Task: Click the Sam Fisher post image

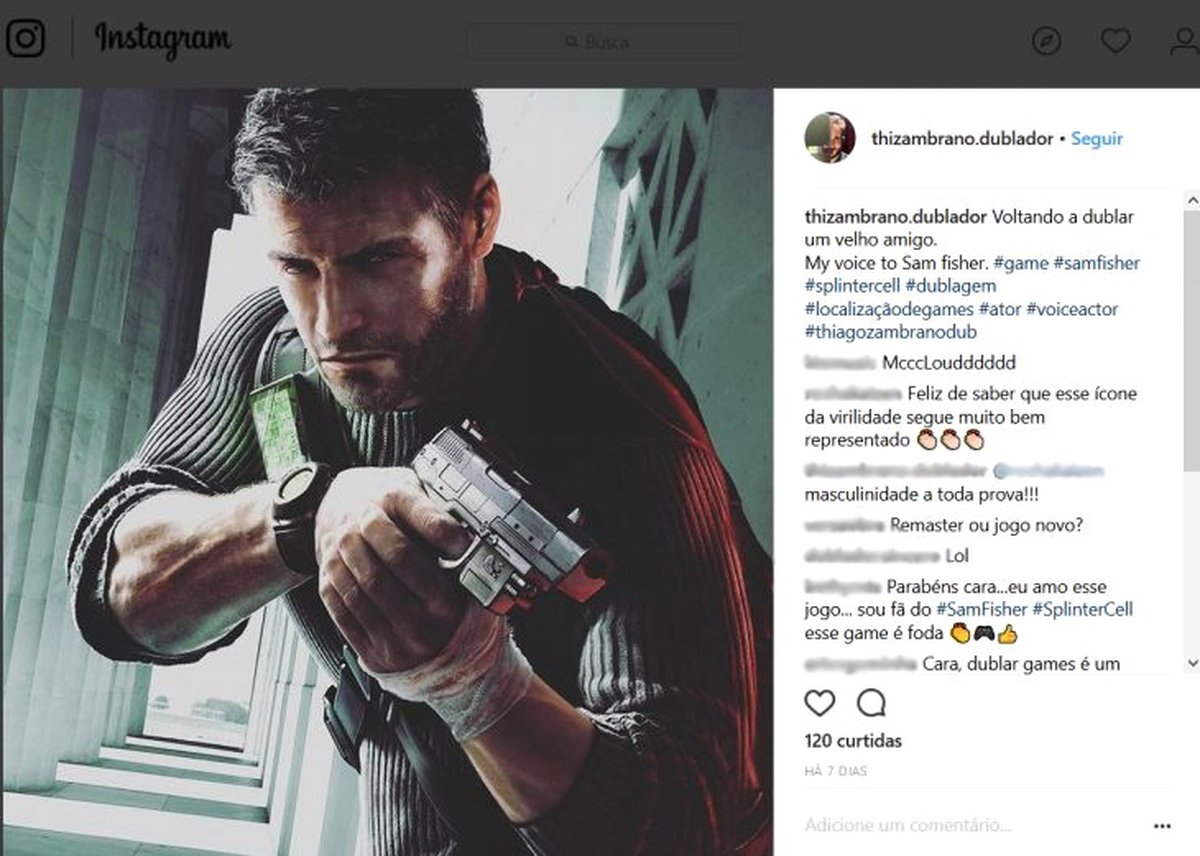Action: 387,471
